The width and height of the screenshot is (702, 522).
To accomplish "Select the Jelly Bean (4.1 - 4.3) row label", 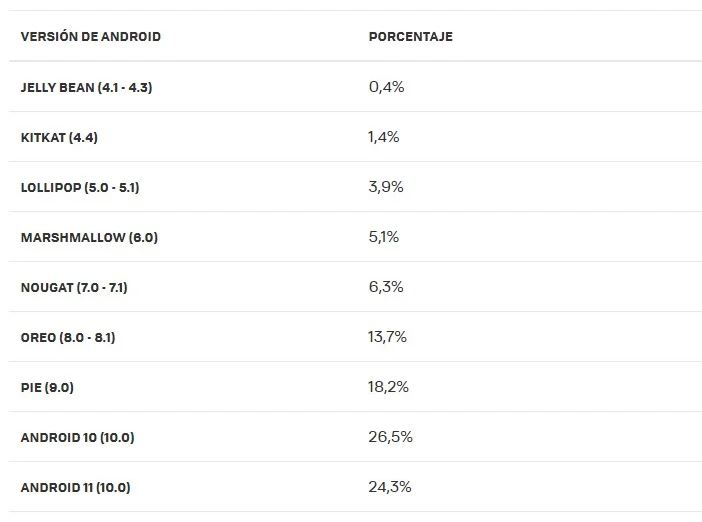I will tap(86, 87).
